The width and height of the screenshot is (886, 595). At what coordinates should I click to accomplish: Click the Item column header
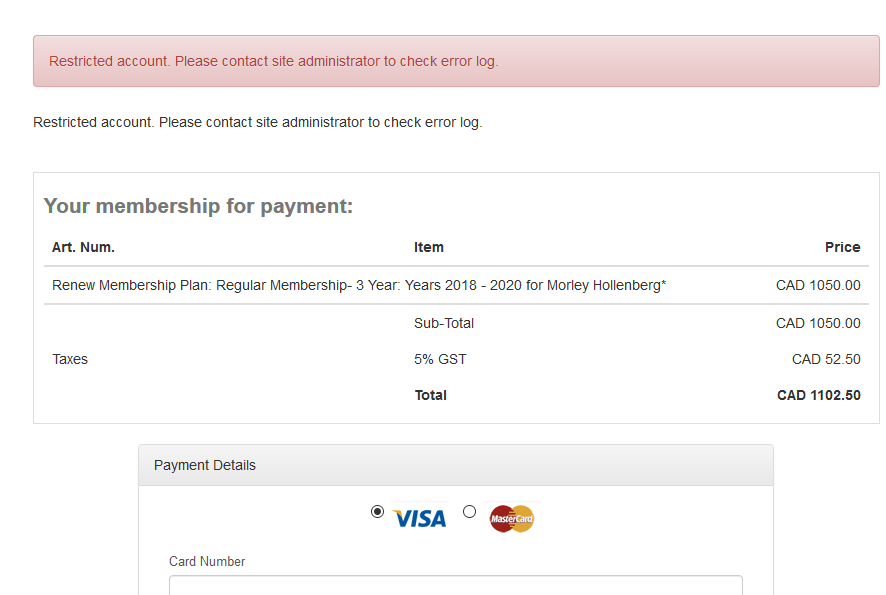coord(429,247)
